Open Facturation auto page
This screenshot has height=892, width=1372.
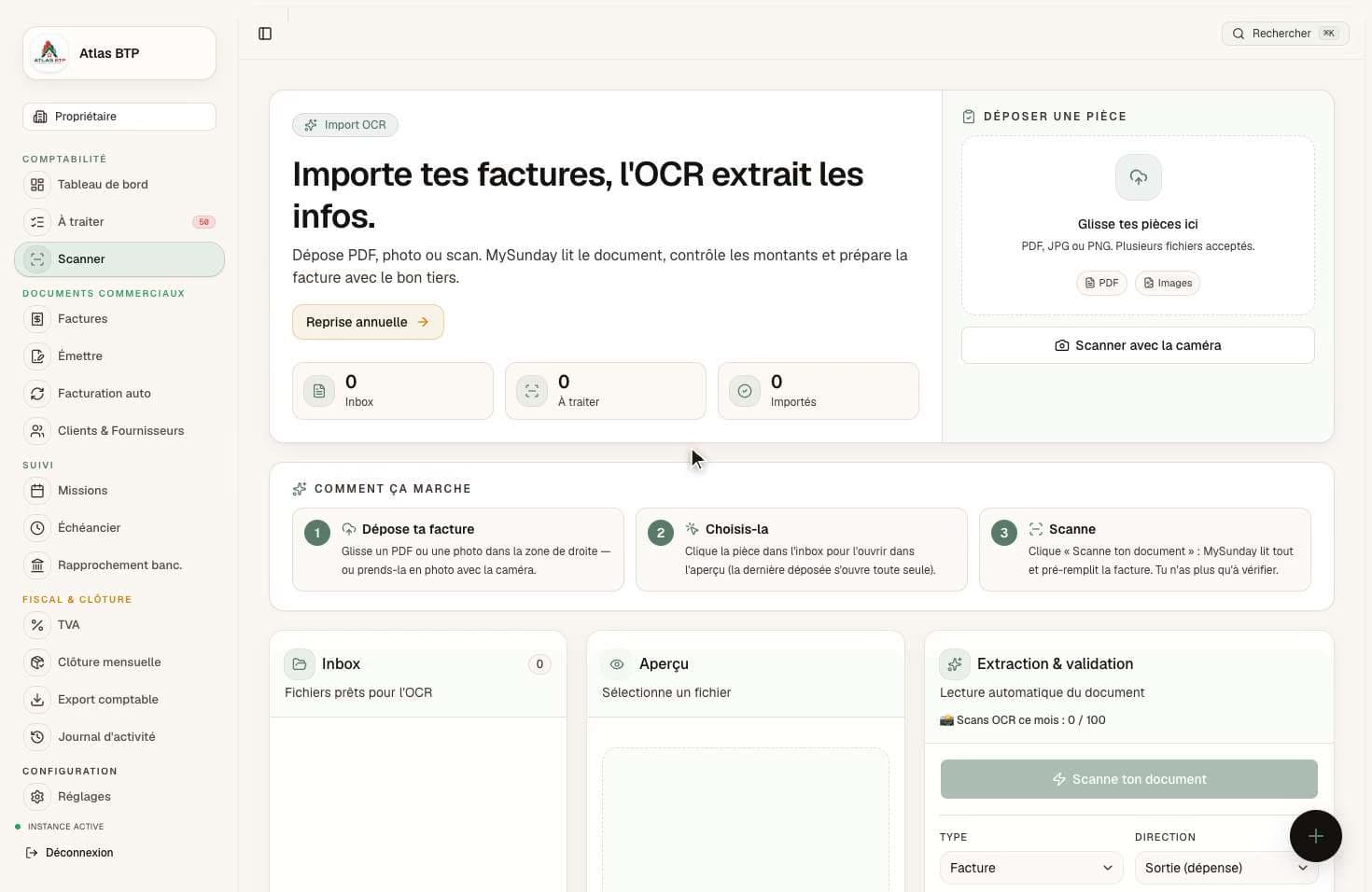119,394
